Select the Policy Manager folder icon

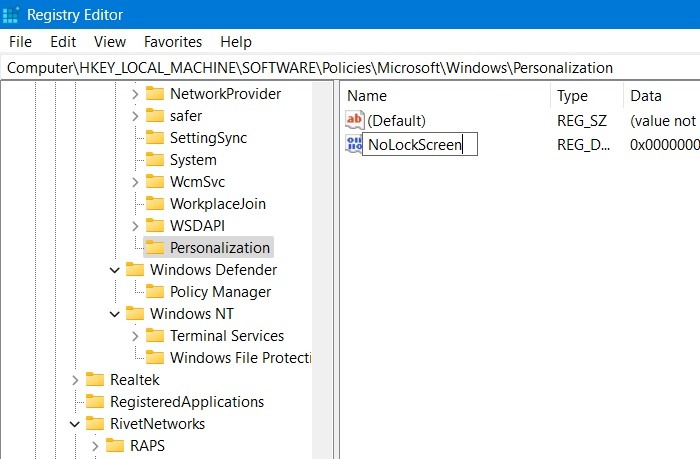(x=155, y=292)
